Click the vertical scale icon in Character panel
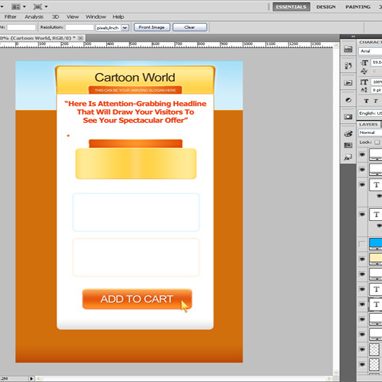 tap(364, 82)
